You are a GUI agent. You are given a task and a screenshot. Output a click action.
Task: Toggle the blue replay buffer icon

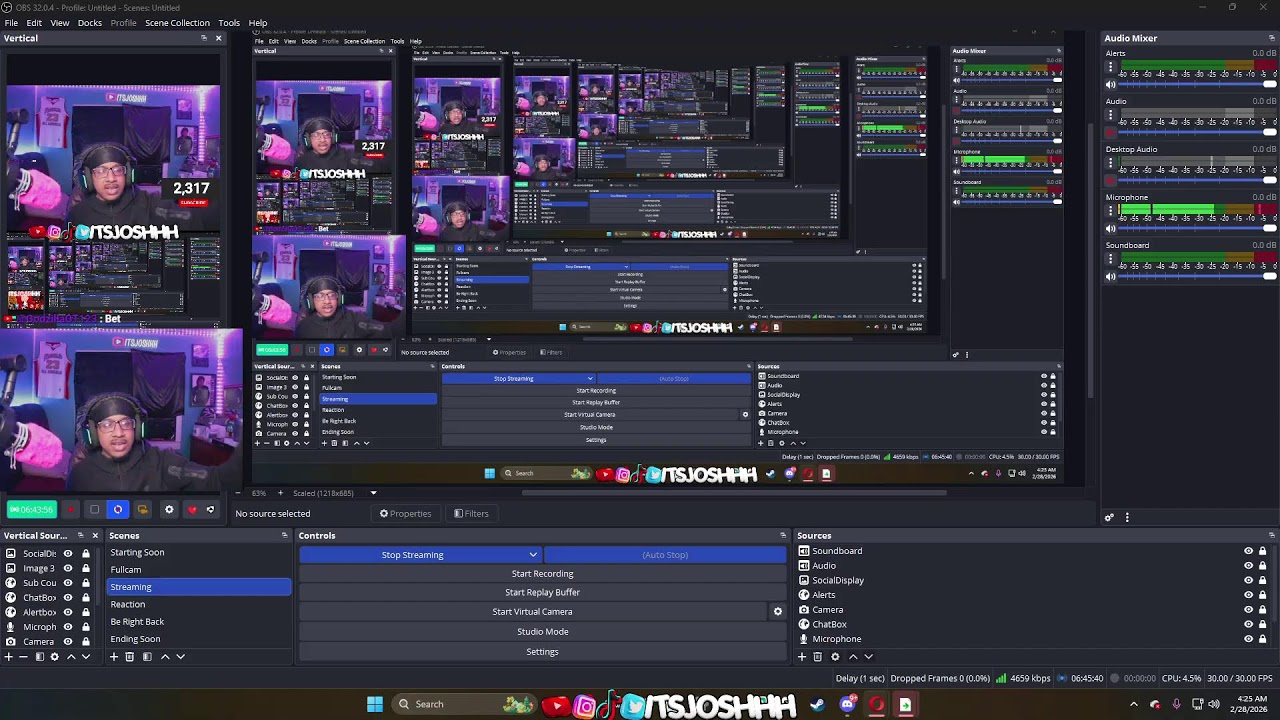[118, 510]
